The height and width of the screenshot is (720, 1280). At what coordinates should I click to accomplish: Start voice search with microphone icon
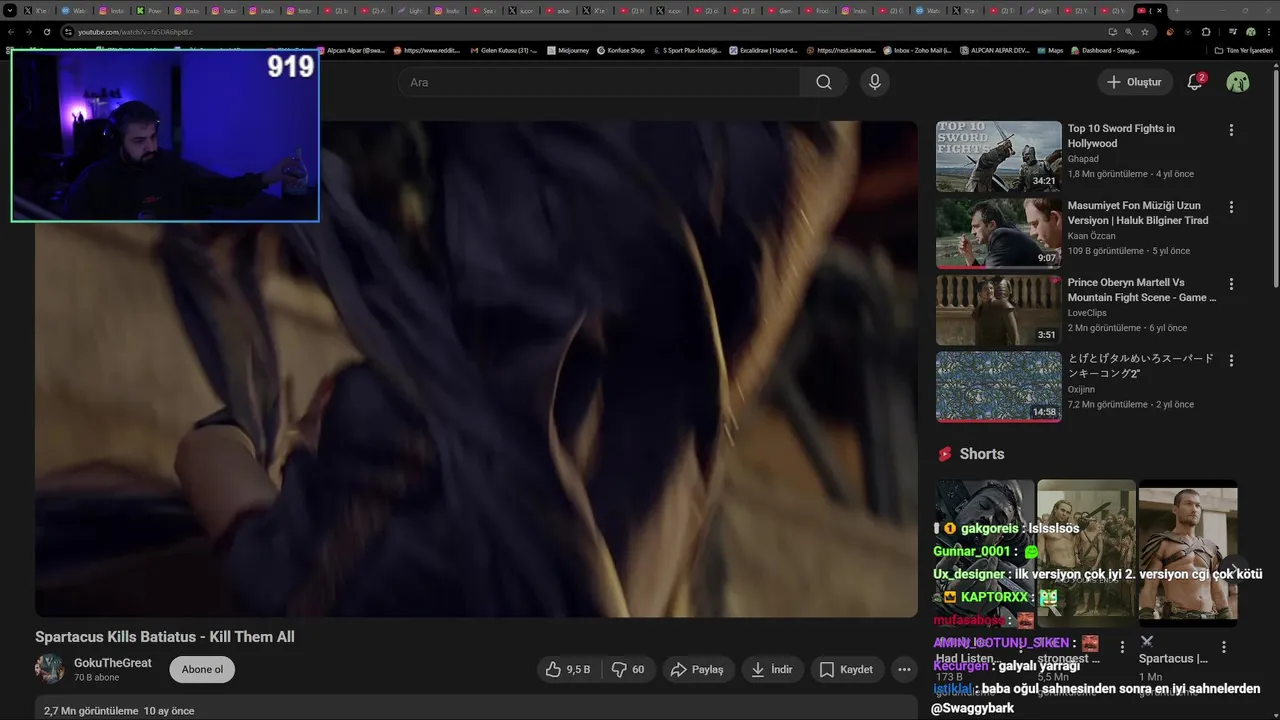(875, 82)
